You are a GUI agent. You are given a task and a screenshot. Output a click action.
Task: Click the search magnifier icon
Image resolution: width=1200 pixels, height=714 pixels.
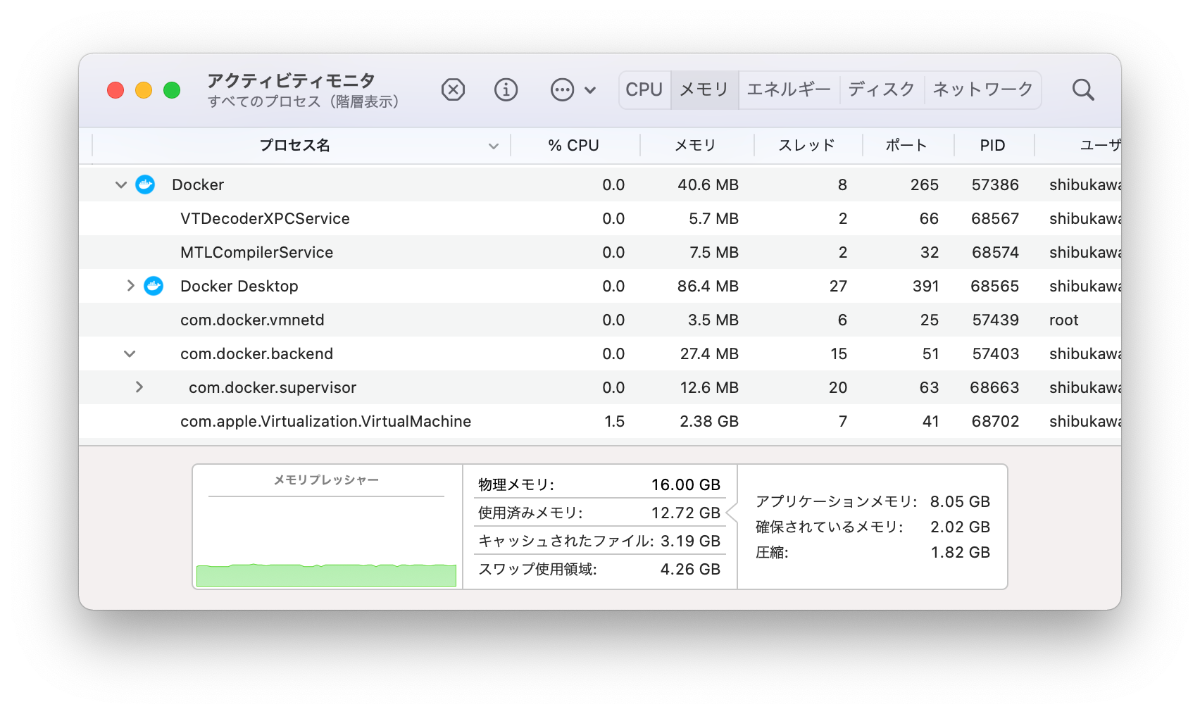[1083, 90]
